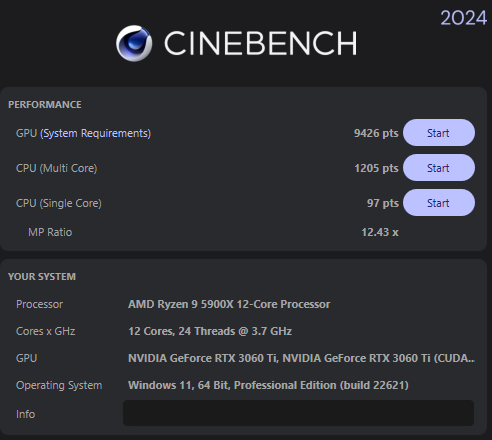Start the CPU Multi Core benchmark
This screenshot has width=492, height=440.
pyautogui.click(x=439, y=168)
